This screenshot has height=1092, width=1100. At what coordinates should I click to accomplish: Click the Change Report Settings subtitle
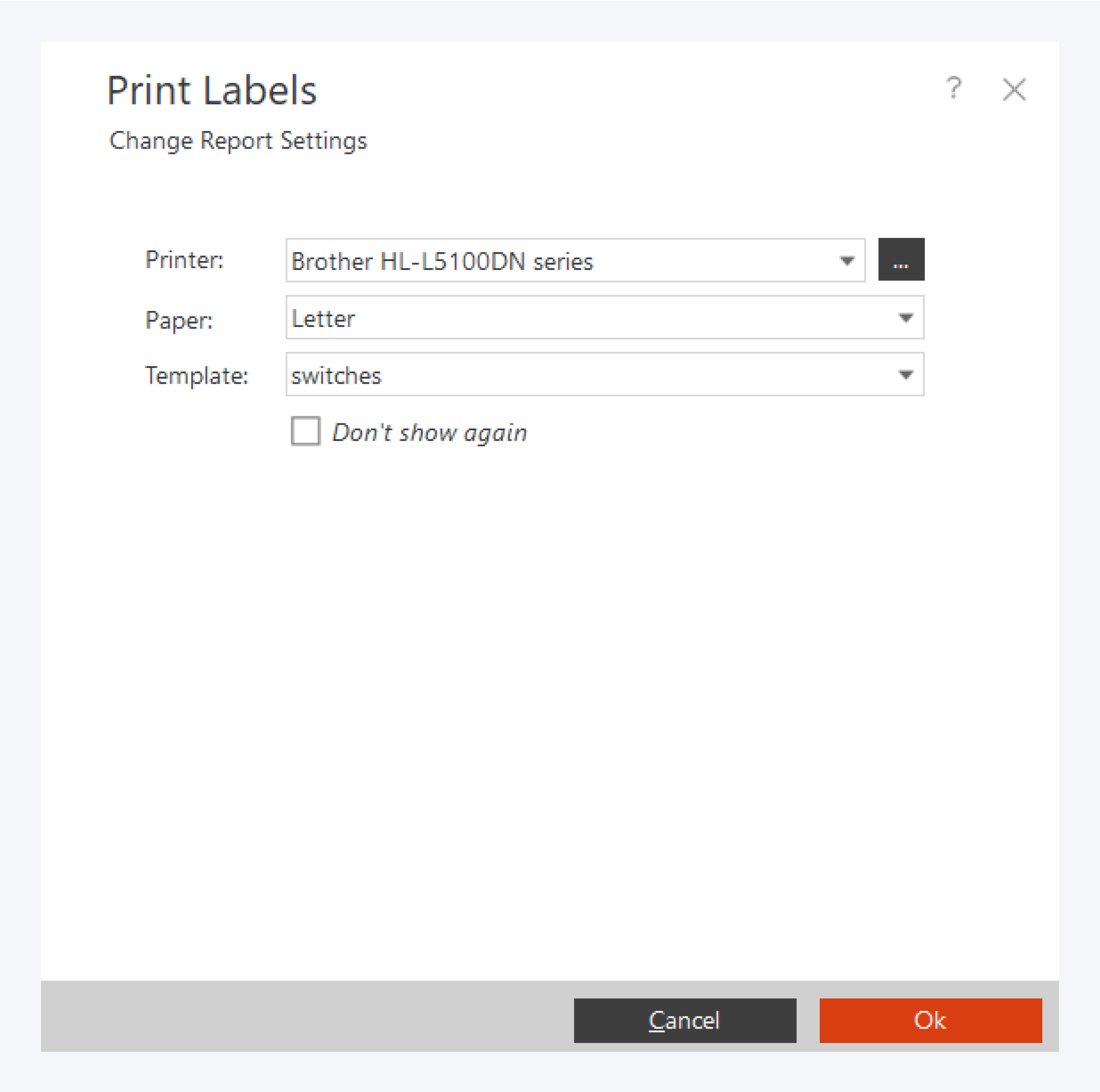pyautogui.click(x=238, y=141)
